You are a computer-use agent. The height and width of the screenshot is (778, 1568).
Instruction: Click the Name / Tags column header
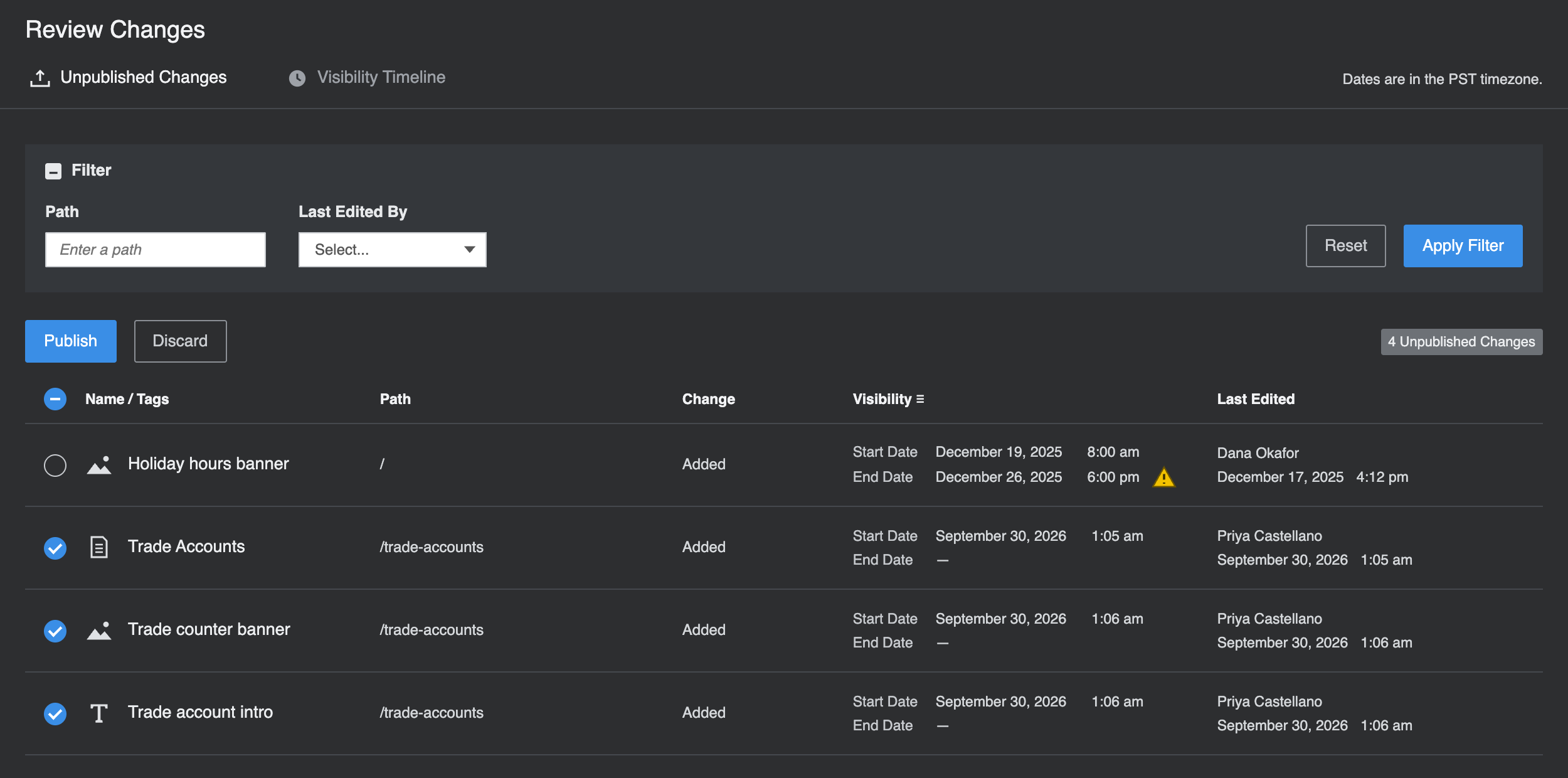127,399
